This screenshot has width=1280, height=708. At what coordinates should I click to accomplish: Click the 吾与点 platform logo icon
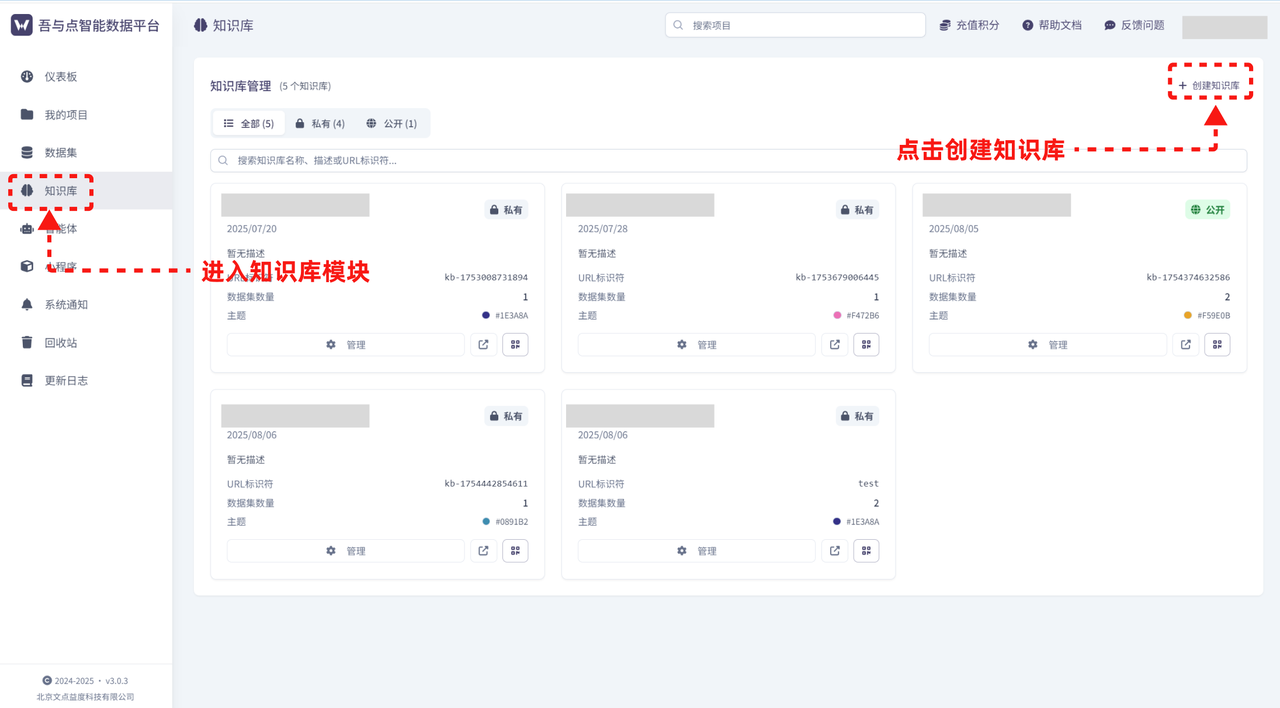(22, 25)
